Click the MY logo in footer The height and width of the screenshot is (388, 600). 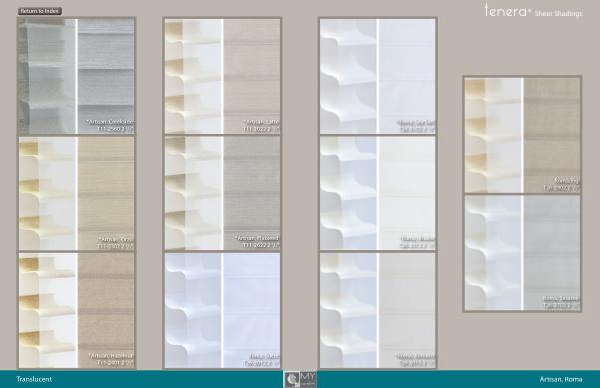coord(300,379)
